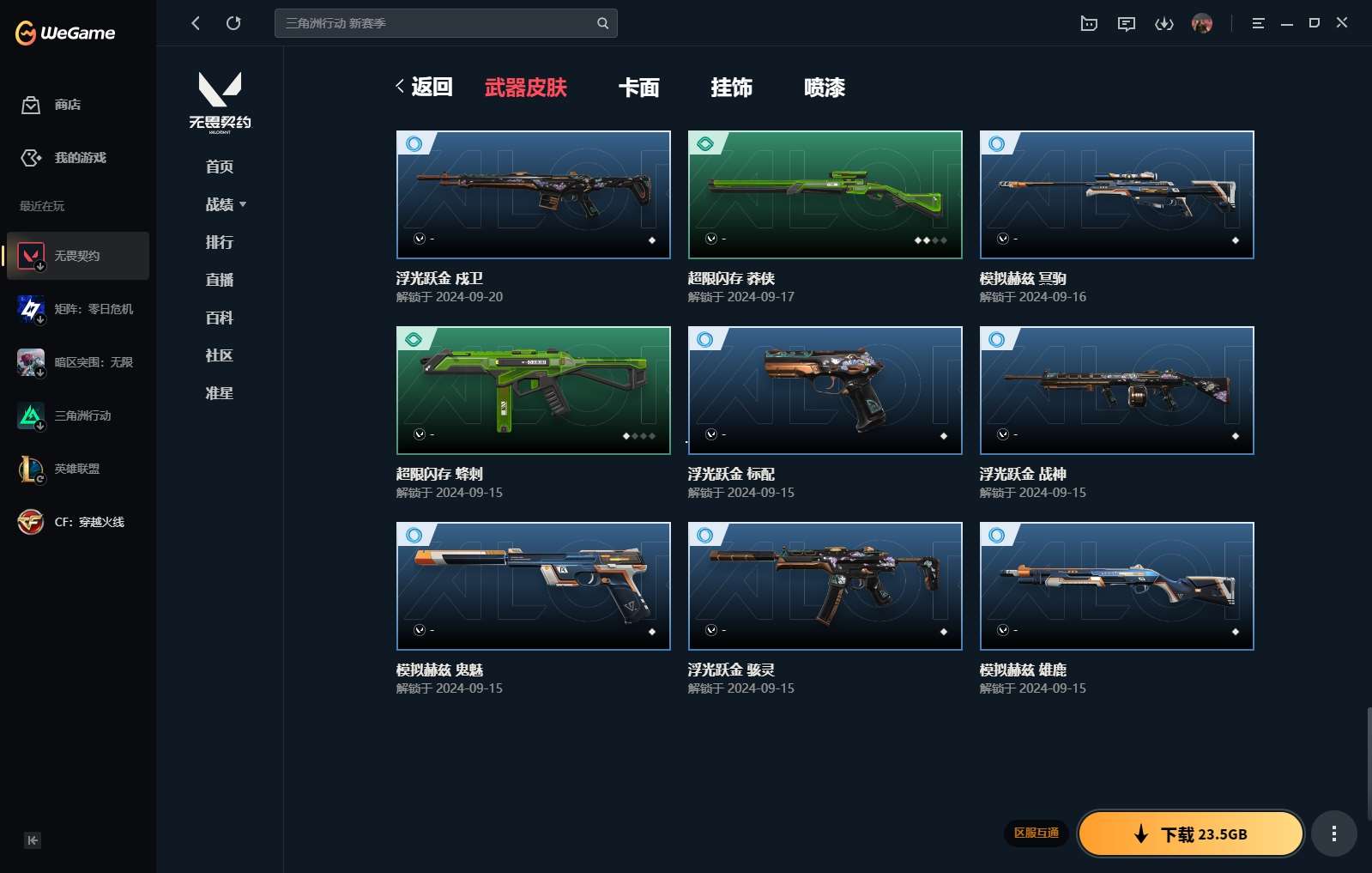1372x873 pixels.
Task: Click the refresh page icon
Action: click(x=233, y=23)
